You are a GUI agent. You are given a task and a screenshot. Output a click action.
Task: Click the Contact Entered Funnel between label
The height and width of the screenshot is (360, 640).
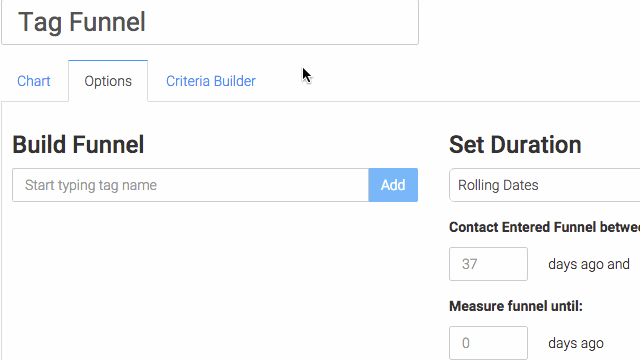[544, 227]
